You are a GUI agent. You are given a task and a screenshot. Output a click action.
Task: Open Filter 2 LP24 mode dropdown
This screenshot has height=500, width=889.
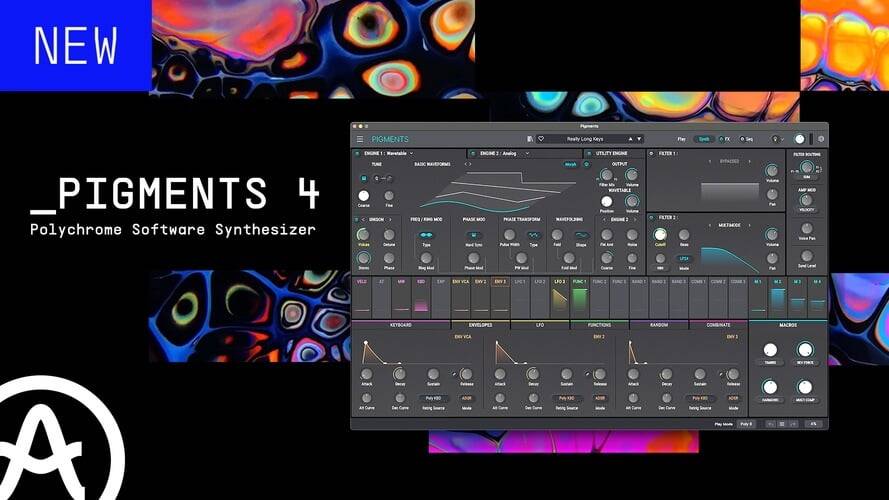[x=684, y=259]
